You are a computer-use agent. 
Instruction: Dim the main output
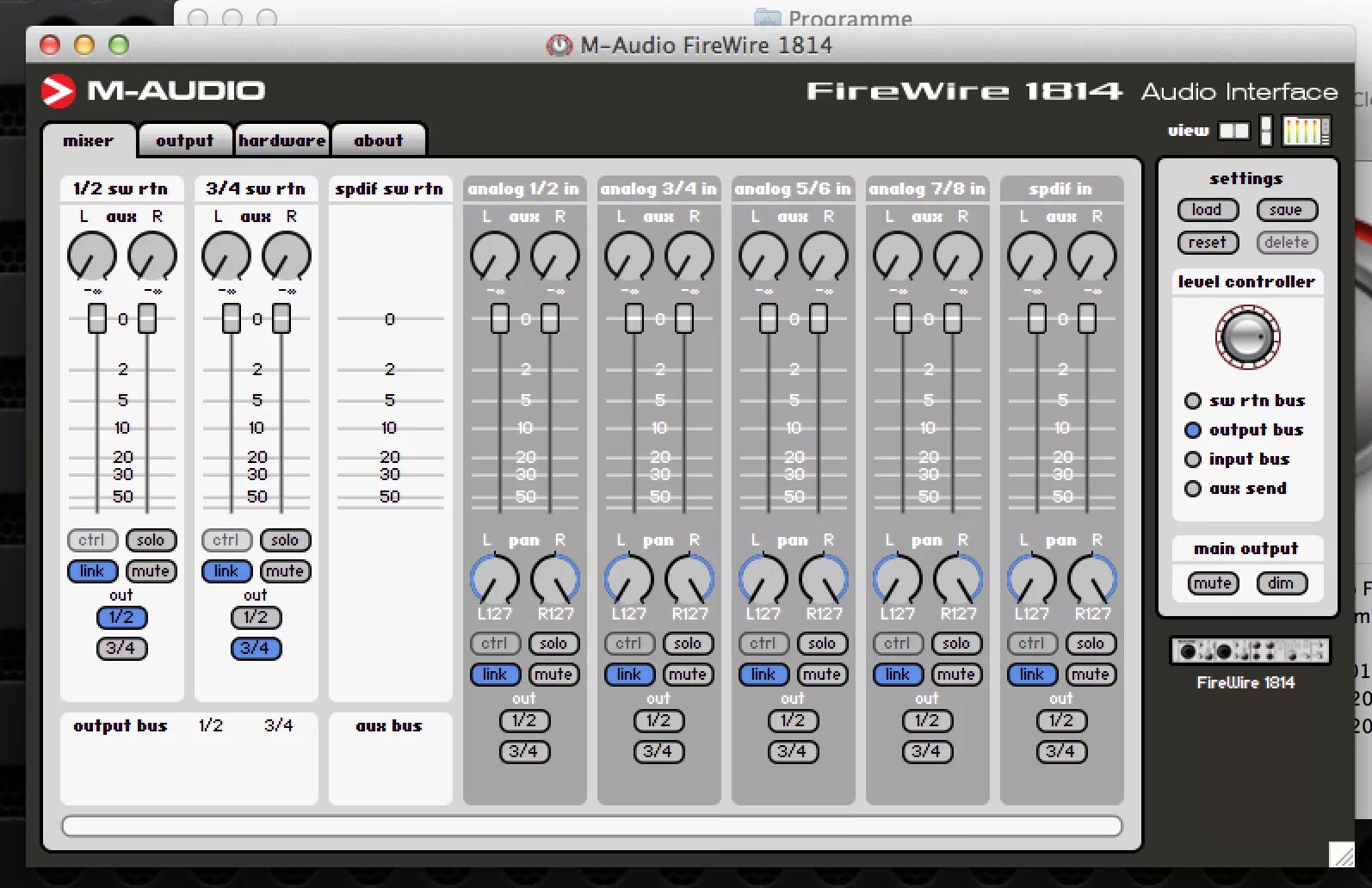coord(1281,583)
